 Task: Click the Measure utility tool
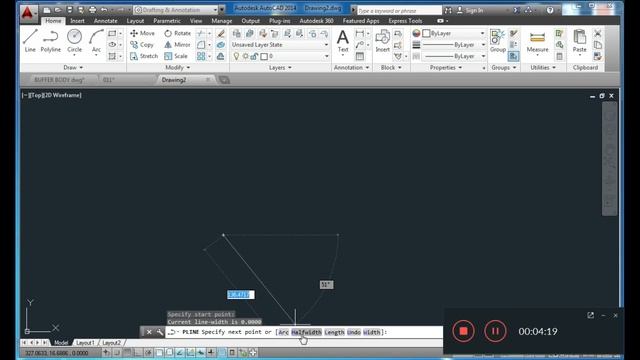(x=537, y=41)
